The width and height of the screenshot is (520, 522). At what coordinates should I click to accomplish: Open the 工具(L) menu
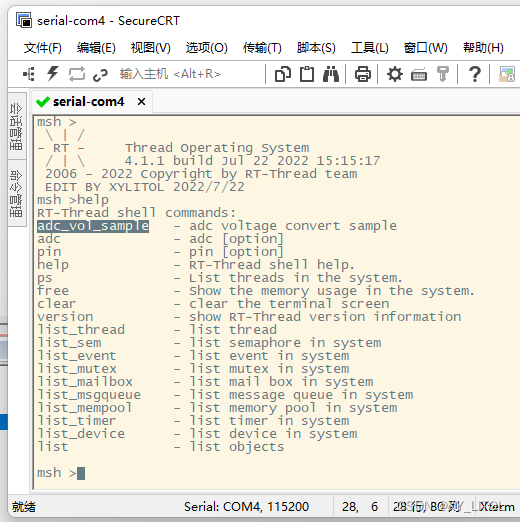click(370, 48)
